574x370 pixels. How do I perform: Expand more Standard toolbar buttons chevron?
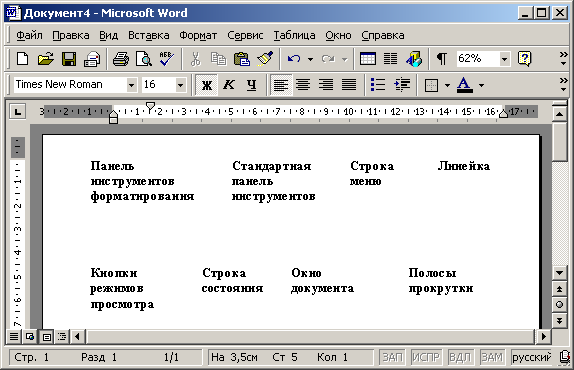tap(563, 59)
